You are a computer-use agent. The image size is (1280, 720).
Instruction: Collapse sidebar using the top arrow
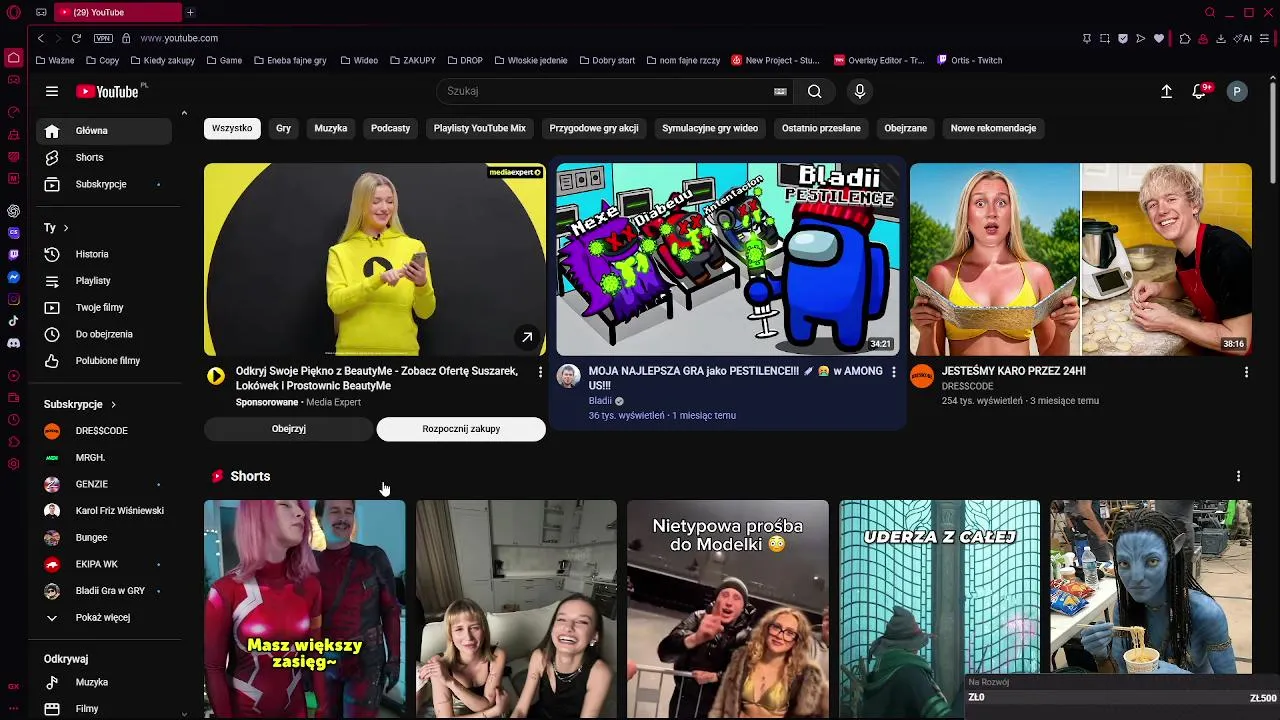(x=184, y=113)
